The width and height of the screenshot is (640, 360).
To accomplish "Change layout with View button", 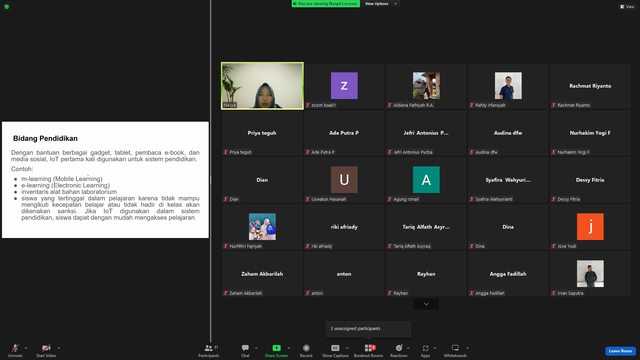I will [627, 7].
